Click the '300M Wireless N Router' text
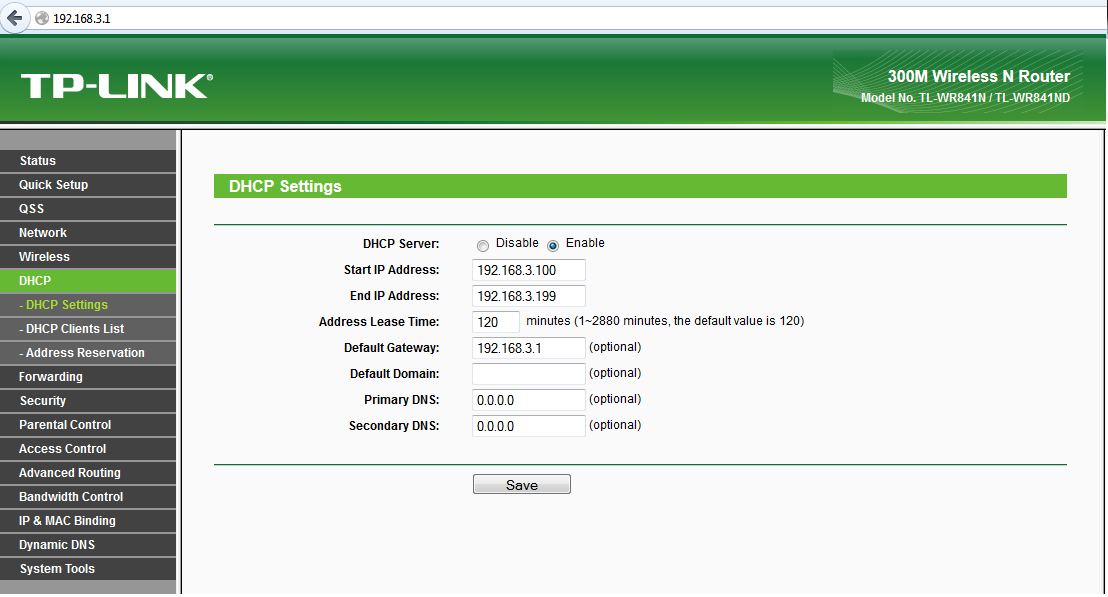Screen dimensions: 1108x597 tap(979, 76)
